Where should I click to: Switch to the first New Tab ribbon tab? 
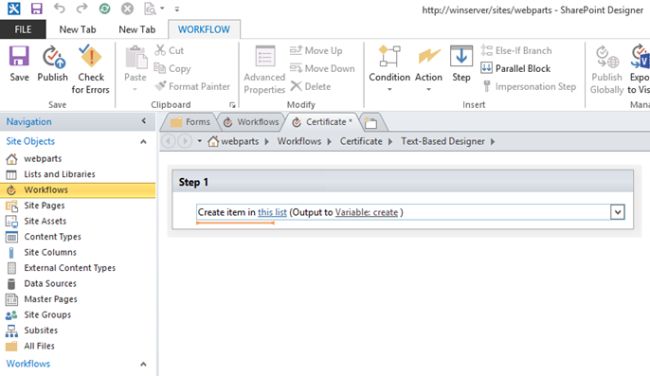(78, 29)
